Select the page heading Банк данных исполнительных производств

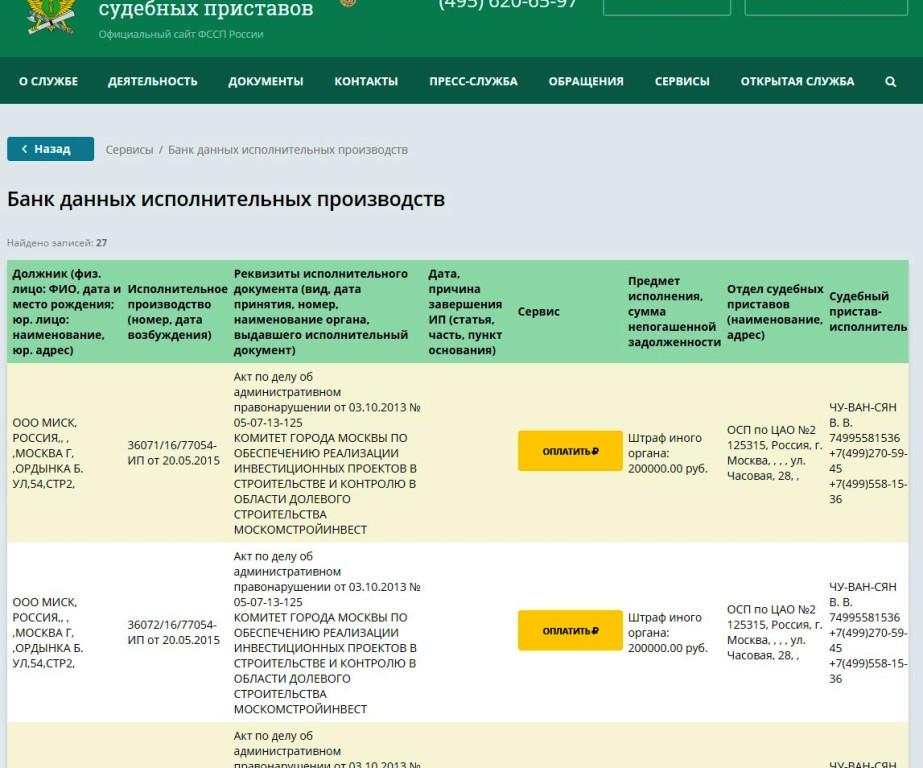tap(226, 199)
